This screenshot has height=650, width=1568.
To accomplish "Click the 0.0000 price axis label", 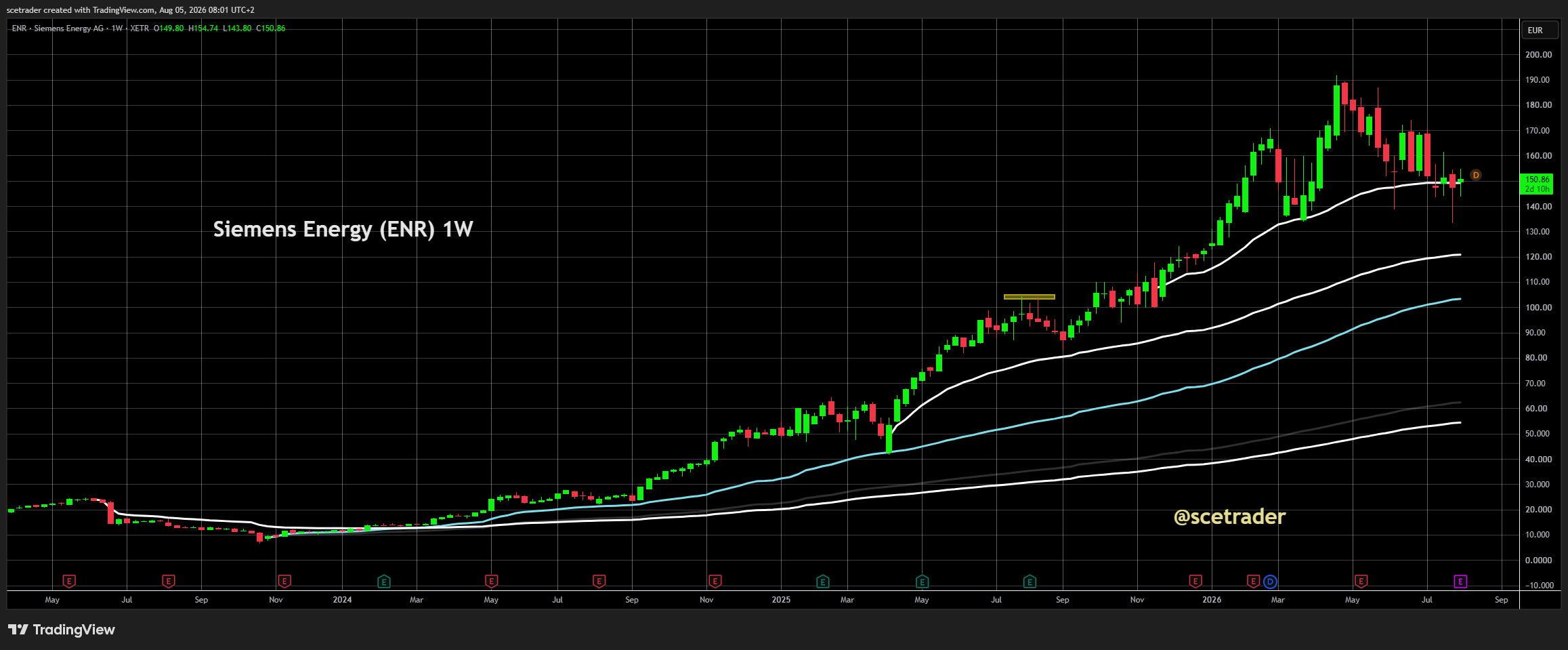I will click(x=1538, y=561).
